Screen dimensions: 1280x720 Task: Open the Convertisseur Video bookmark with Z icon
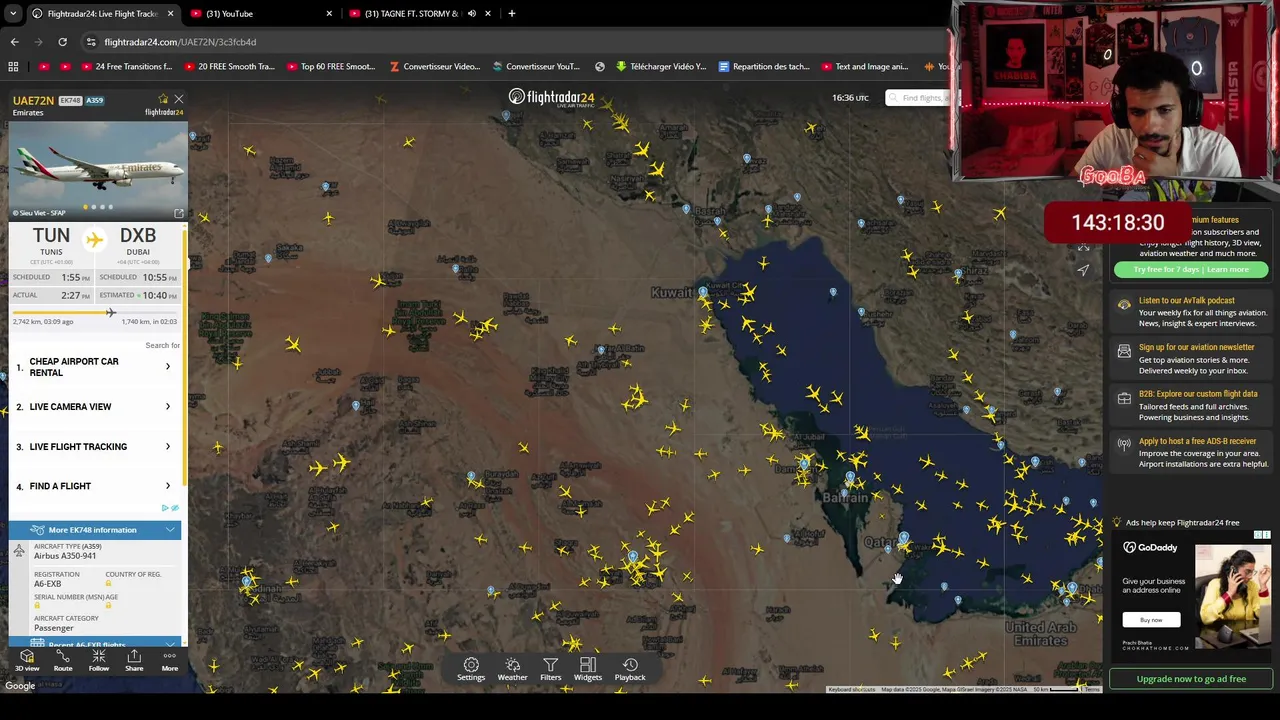[x=435, y=67]
